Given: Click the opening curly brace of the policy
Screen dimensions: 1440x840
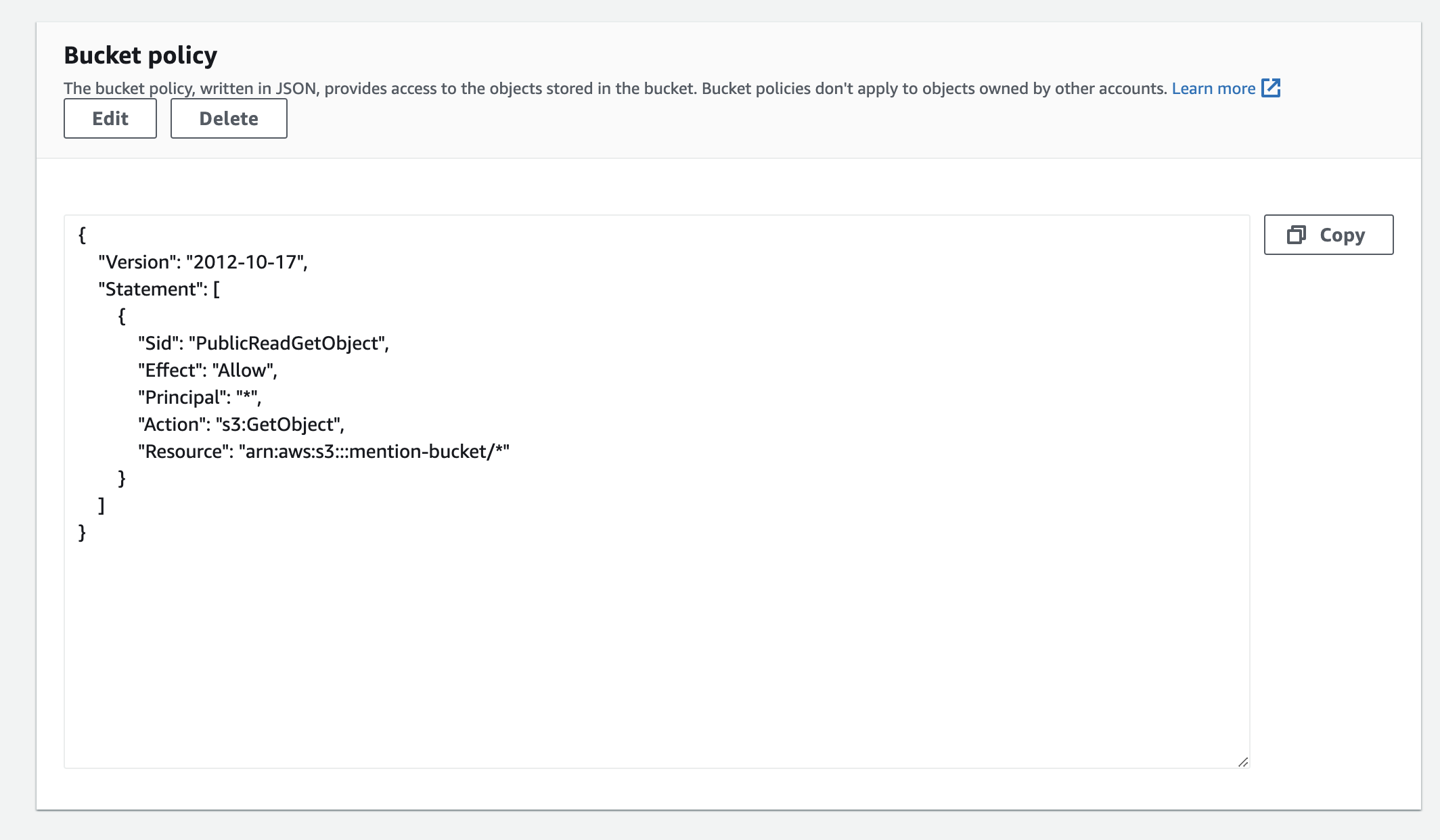Looking at the screenshot, I should coord(82,235).
